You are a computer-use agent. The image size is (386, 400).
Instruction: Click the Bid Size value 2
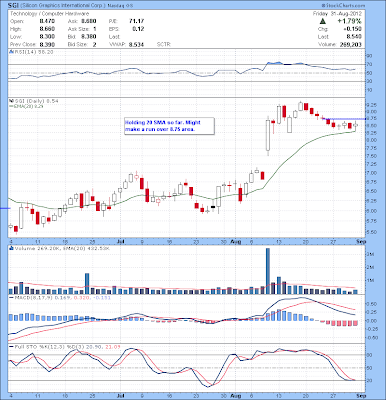(x=95, y=44)
